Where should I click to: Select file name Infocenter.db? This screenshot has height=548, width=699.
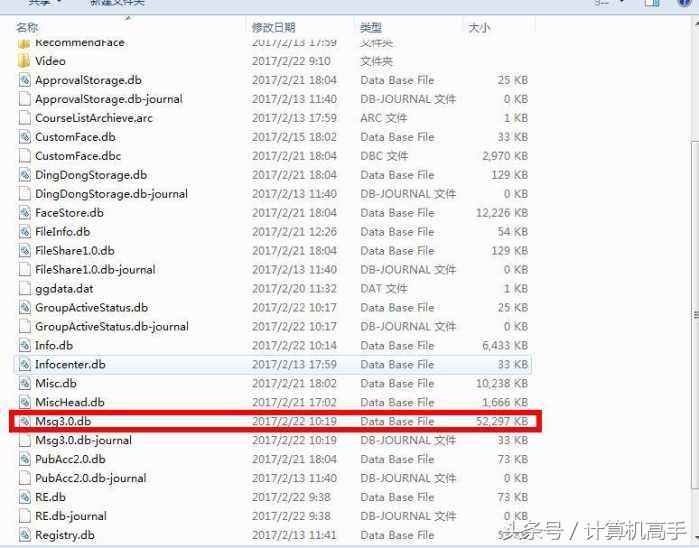(x=70, y=364)
